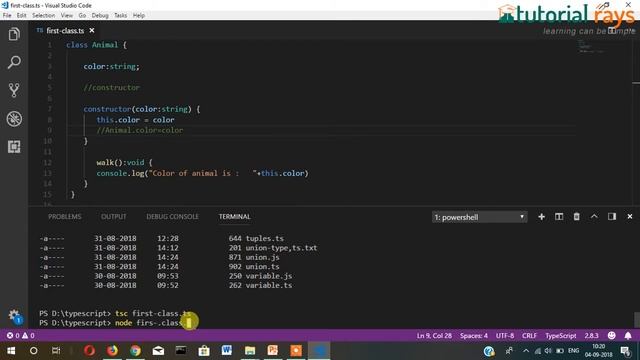The width and height of the screenshot is (640, 360).
Task: Change line endings via CRLF
Action: (x=529, y=336)
